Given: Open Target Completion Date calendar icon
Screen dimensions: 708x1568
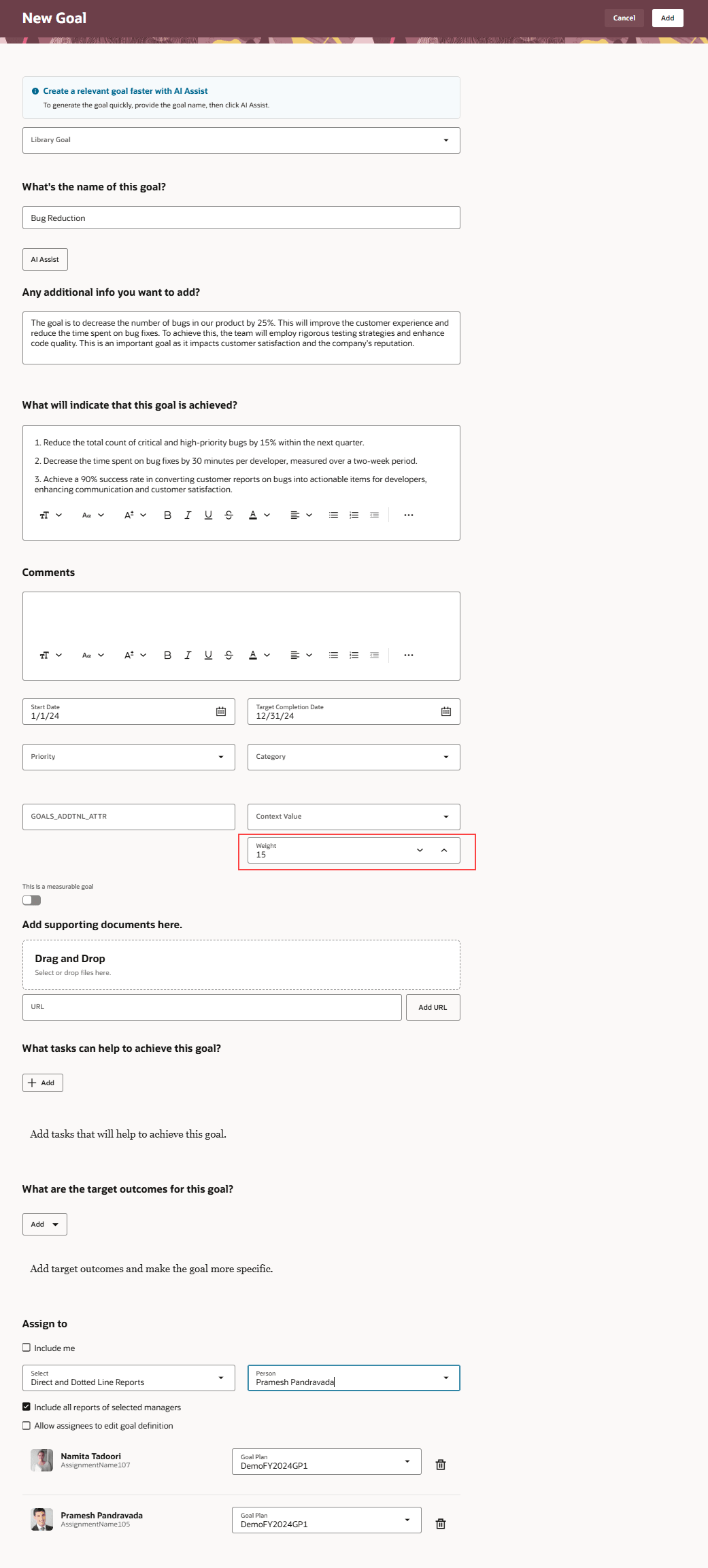Looking at the screenshot, I should coord(446,712).
